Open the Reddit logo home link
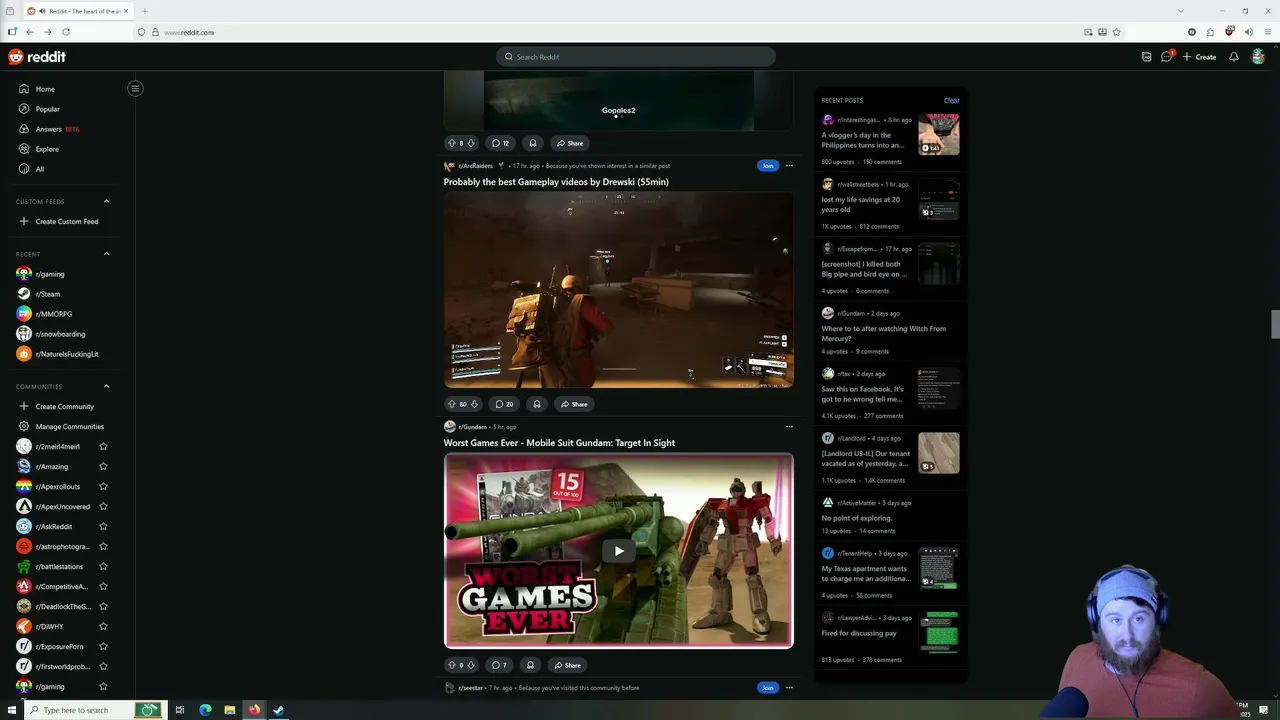The width and height of the screenshot is (1280, 720). click(37, 57)
